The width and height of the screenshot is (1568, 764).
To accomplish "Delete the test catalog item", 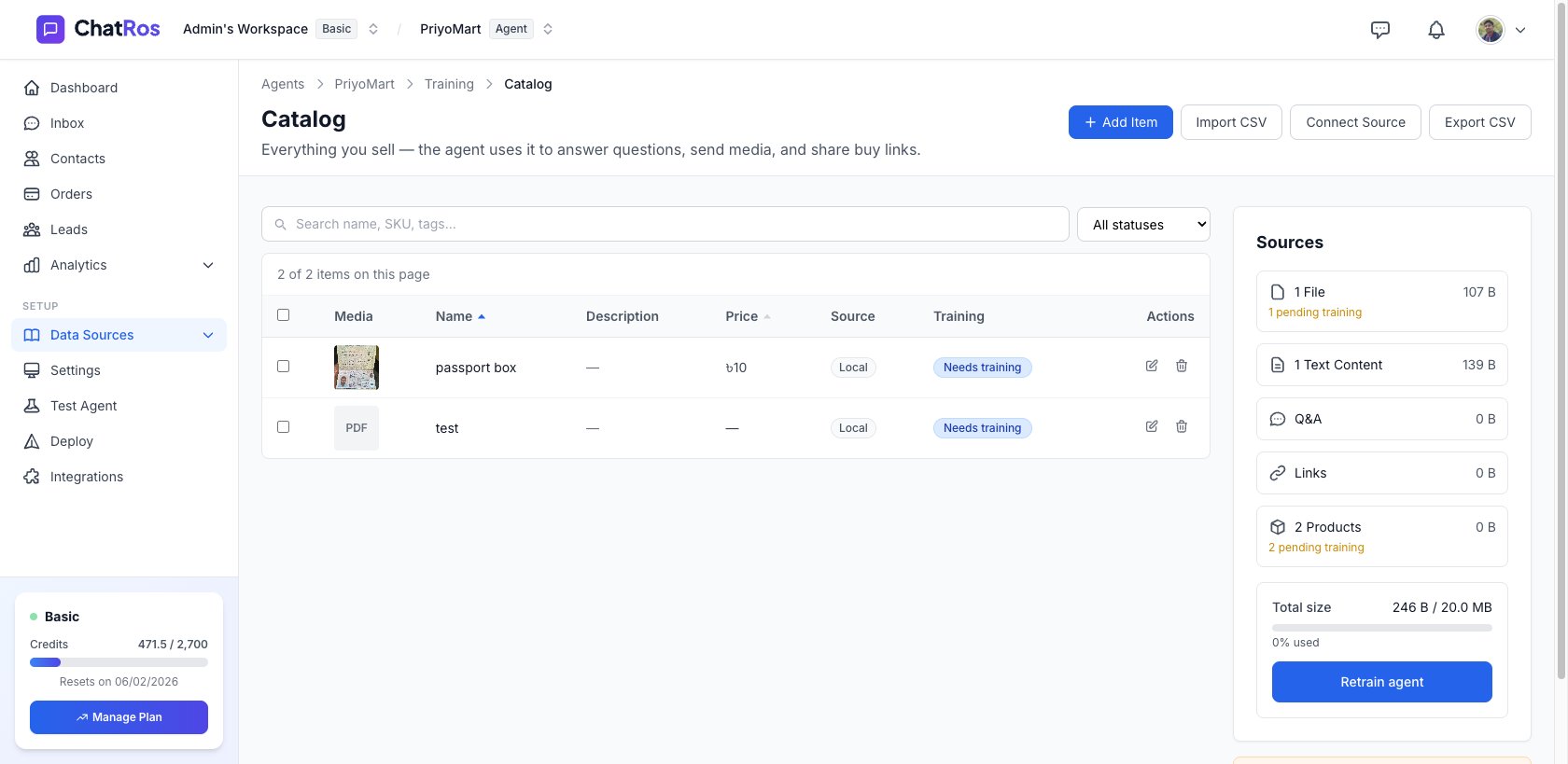I will point(1182,426).
